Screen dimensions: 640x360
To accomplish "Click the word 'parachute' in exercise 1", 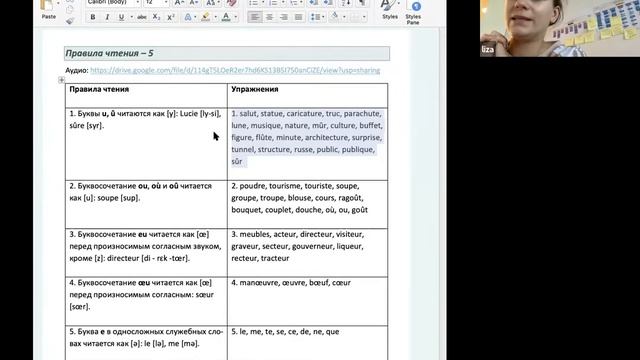I will [362, 113].
